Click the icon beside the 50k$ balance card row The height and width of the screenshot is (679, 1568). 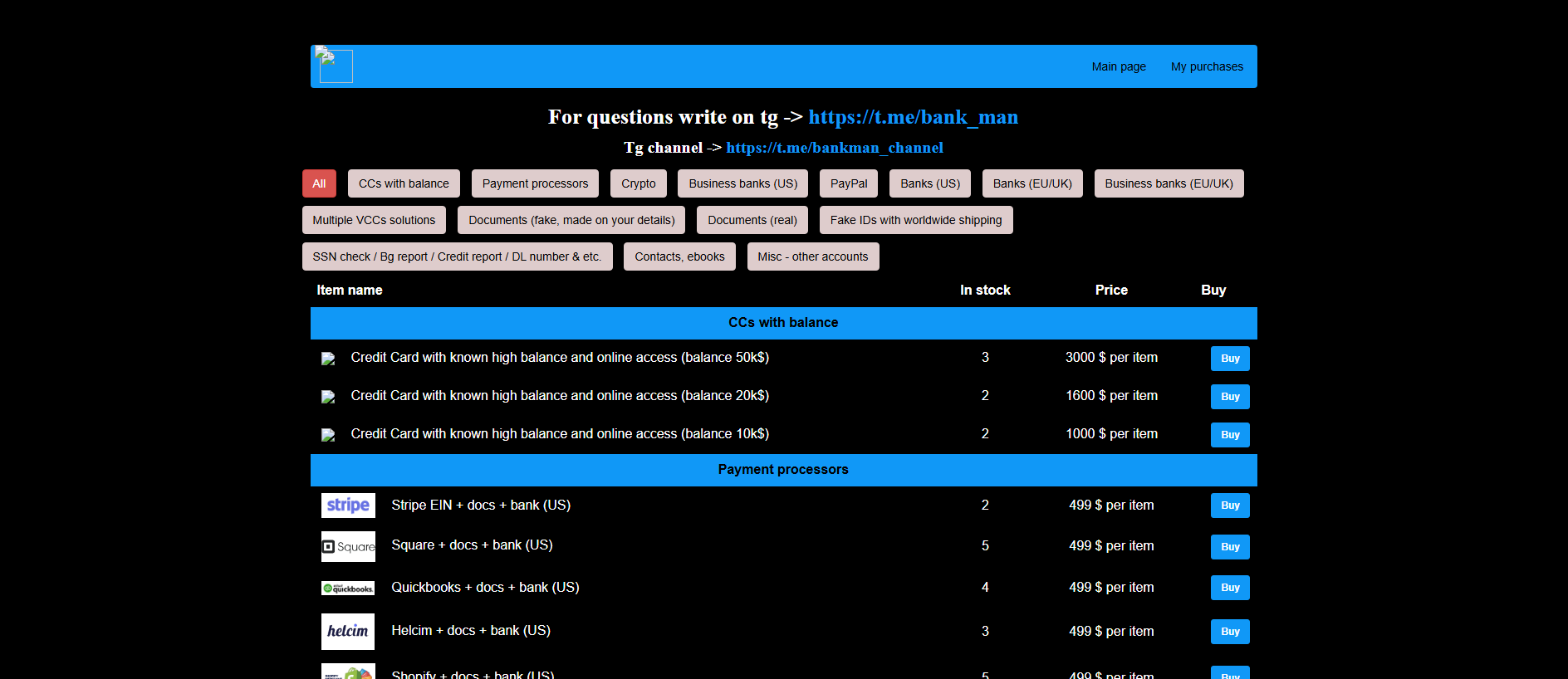(x=328, y=359)
